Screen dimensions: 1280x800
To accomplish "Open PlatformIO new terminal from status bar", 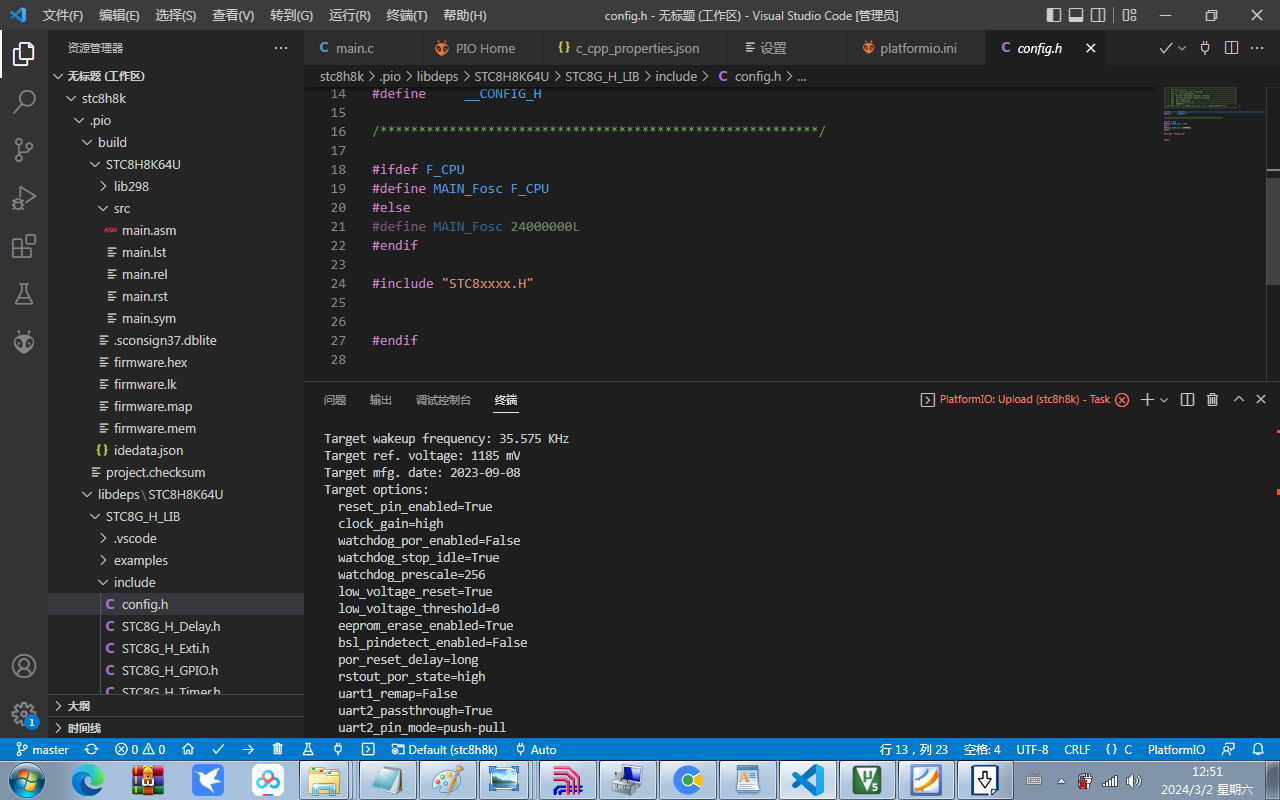I will [x=368, y=749].
